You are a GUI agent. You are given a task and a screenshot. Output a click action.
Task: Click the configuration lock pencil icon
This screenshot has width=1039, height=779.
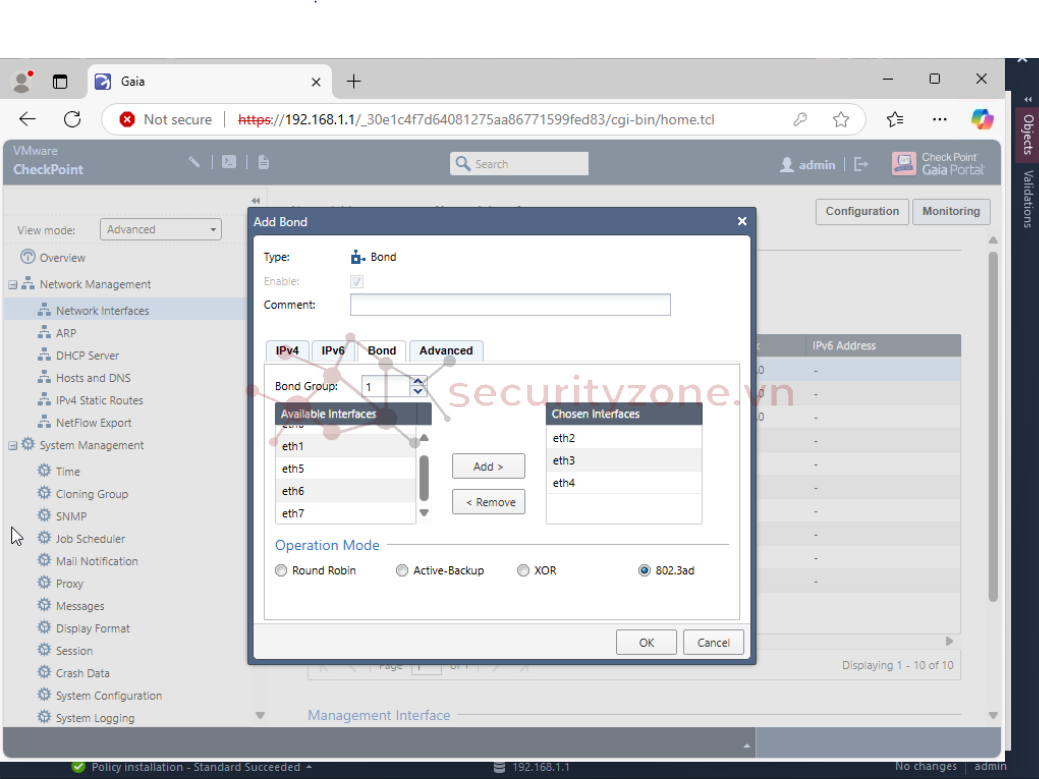[193, 162]
